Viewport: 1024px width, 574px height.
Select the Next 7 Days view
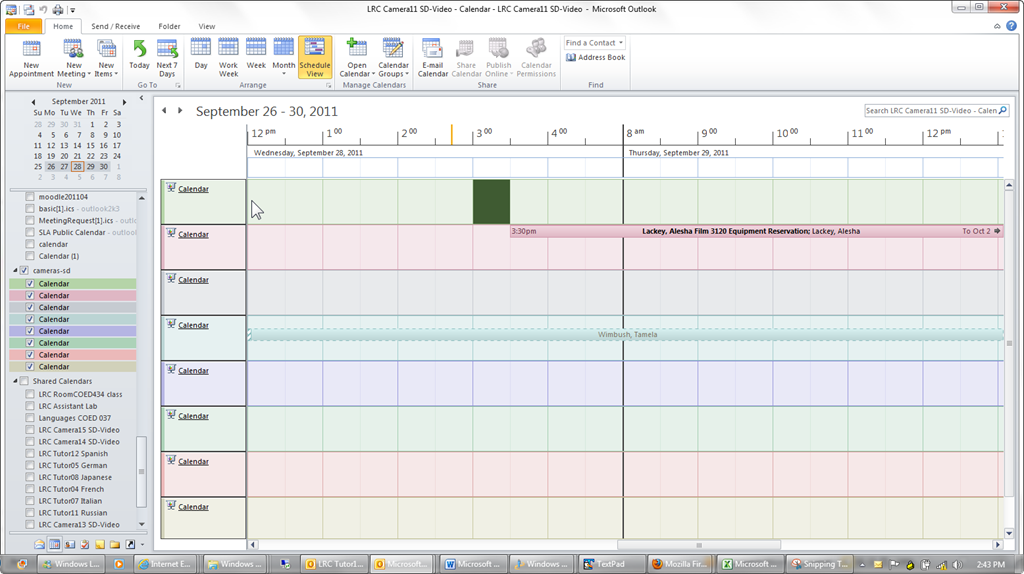click(167, 58)
